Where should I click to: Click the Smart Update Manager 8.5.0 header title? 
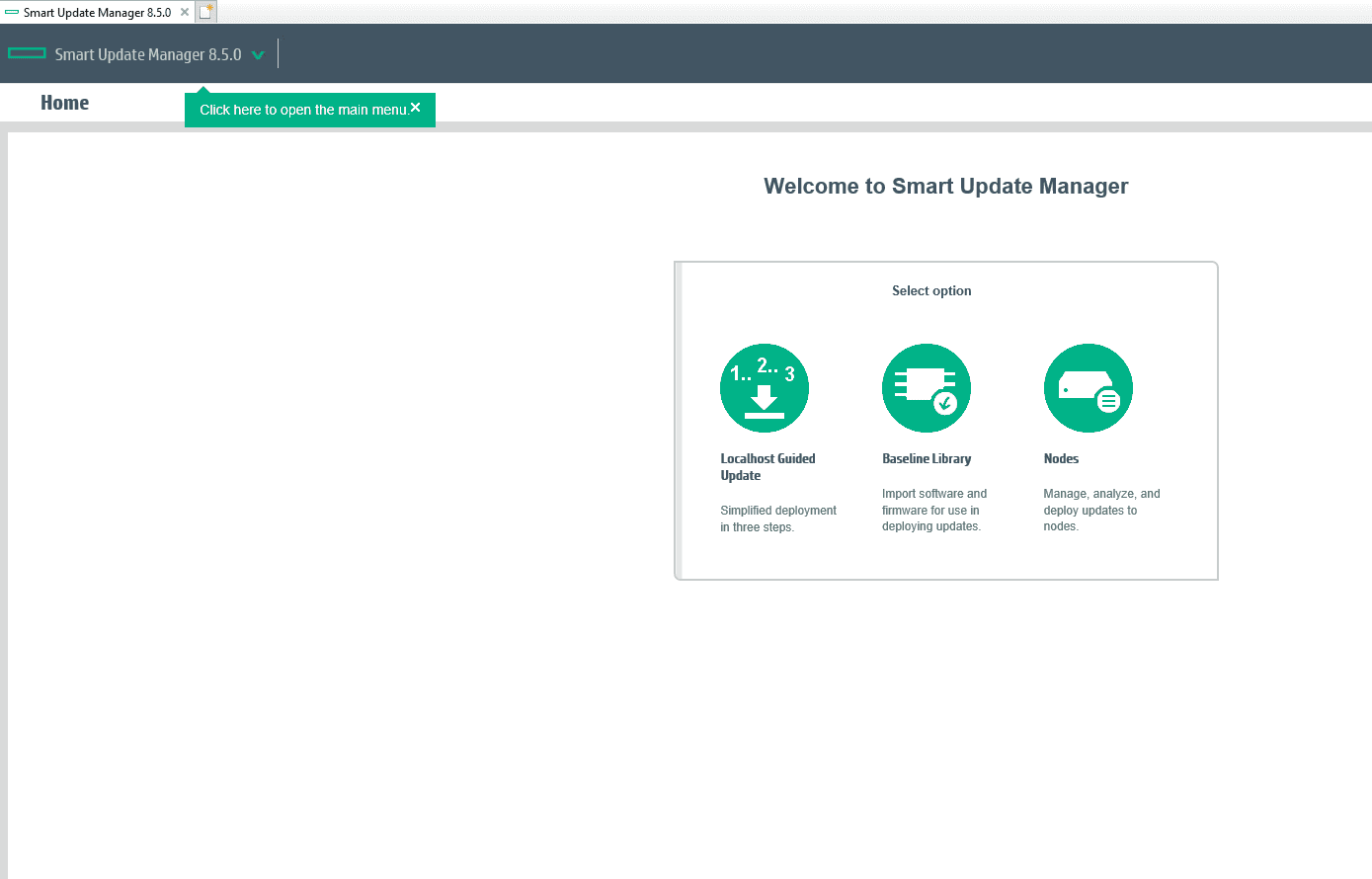click(x=148, y=54)
